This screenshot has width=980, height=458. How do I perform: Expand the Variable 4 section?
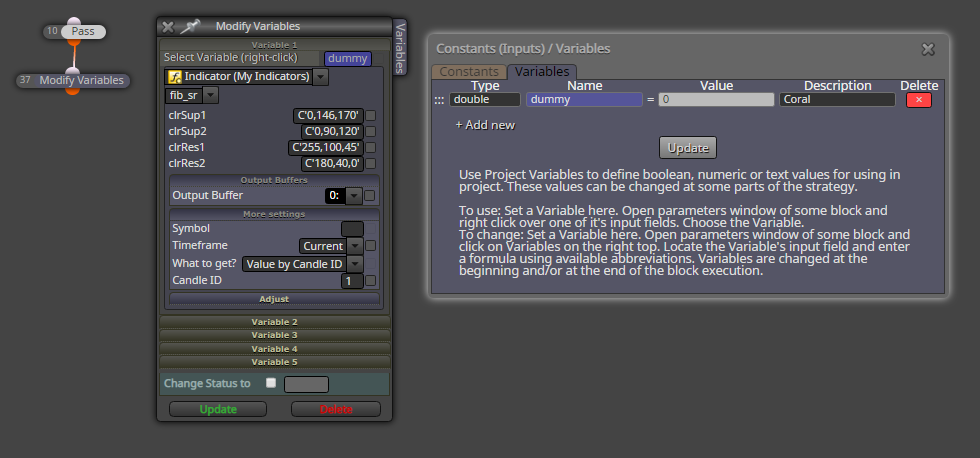[274, 349]
